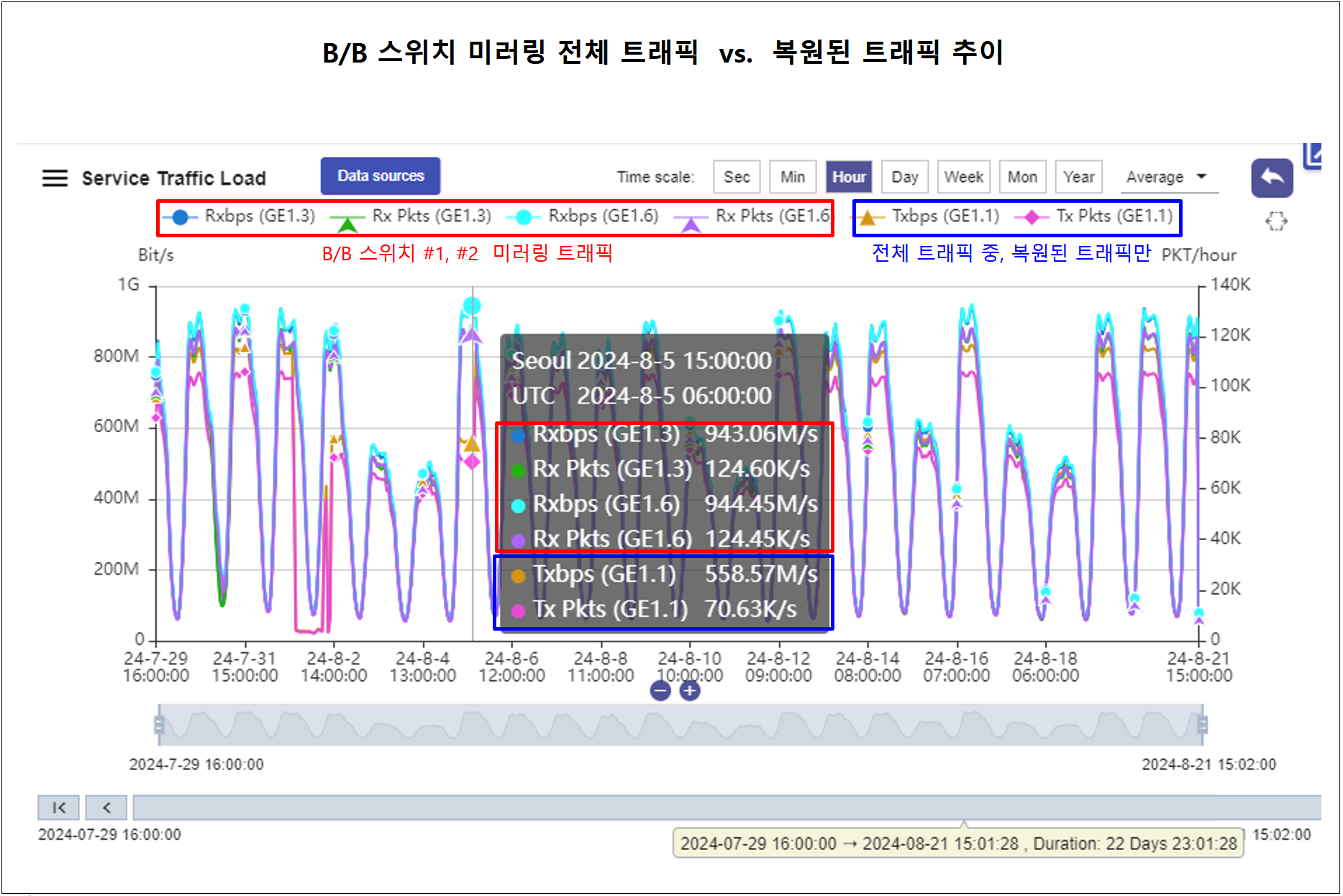Select the Sec time scale
This screenshot has width=1343, height=896.
[737, 177]
